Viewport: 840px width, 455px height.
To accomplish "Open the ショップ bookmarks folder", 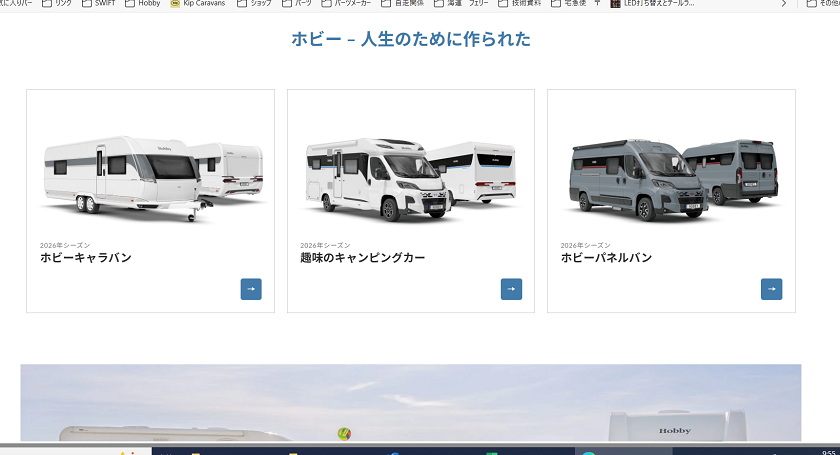I will [x=254, y=3].
